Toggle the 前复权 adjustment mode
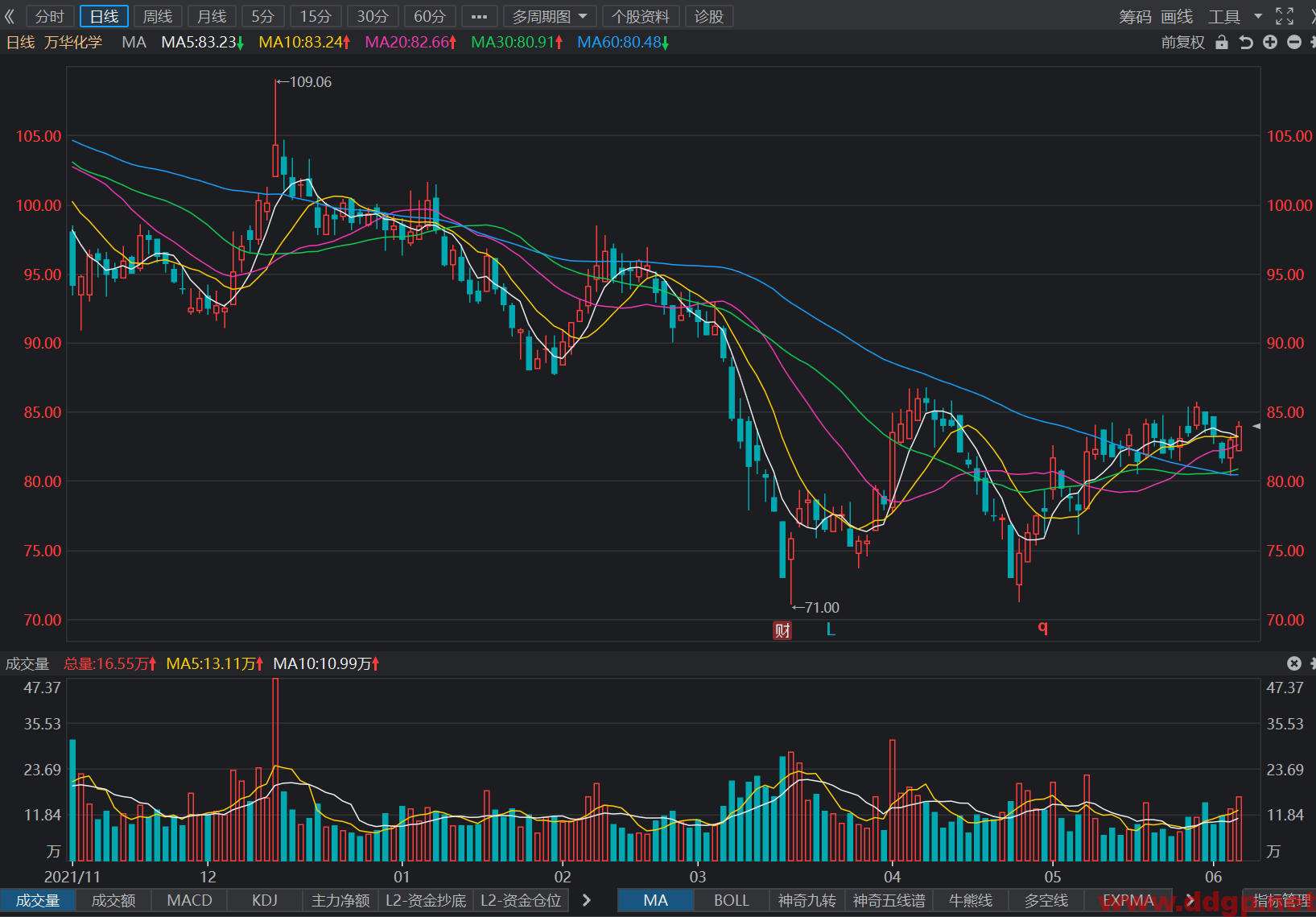Viewport: 1316px width, 917px height. 1182,43
